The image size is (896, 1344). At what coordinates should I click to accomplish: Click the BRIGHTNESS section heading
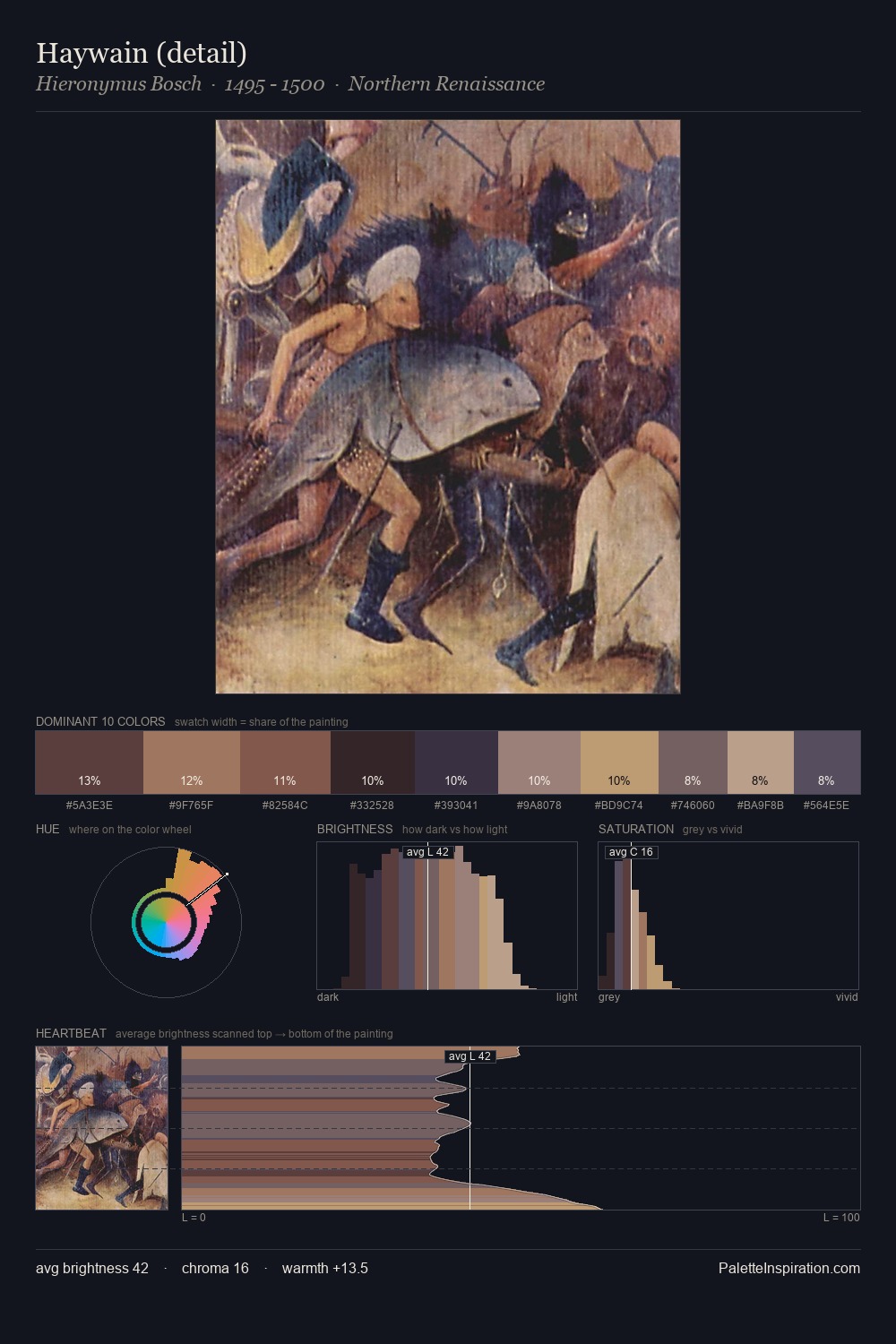point(355,829)
